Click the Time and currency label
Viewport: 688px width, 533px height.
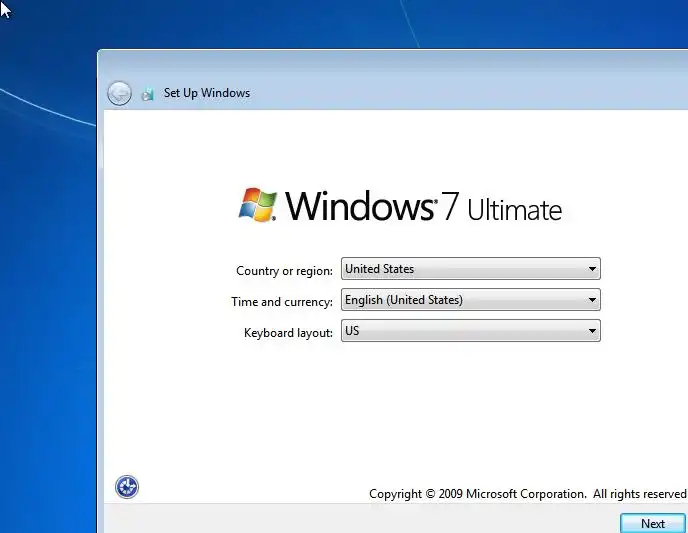pos(282,302)
